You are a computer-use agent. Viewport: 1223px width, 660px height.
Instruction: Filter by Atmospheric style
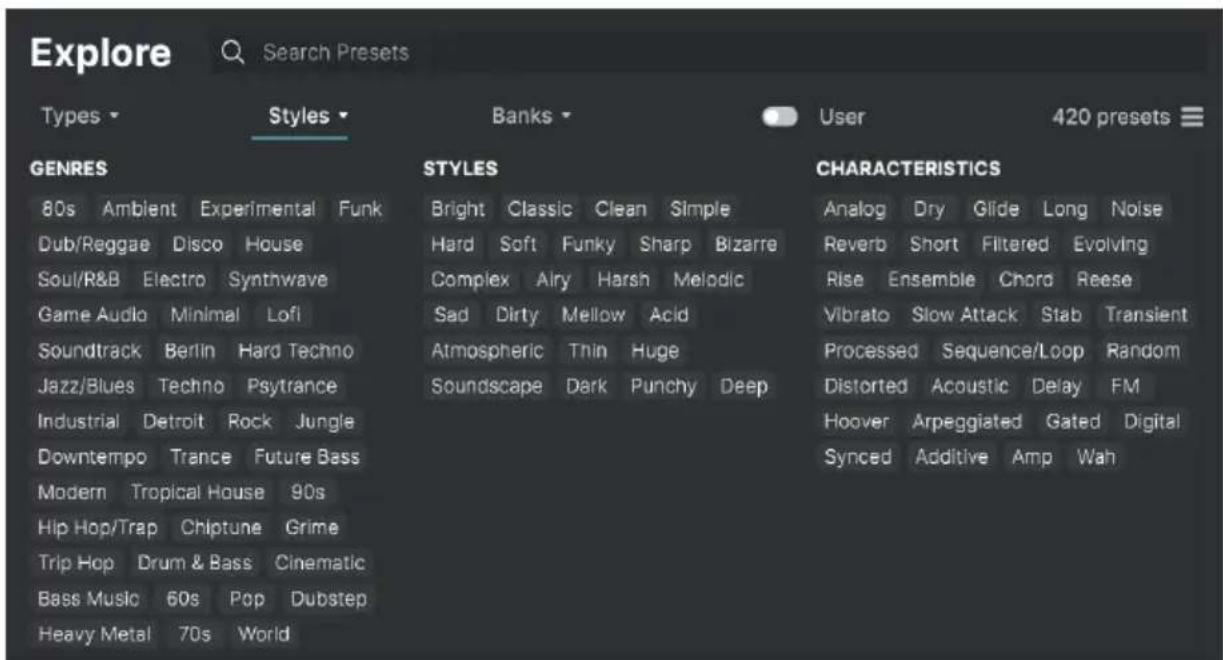487,351
